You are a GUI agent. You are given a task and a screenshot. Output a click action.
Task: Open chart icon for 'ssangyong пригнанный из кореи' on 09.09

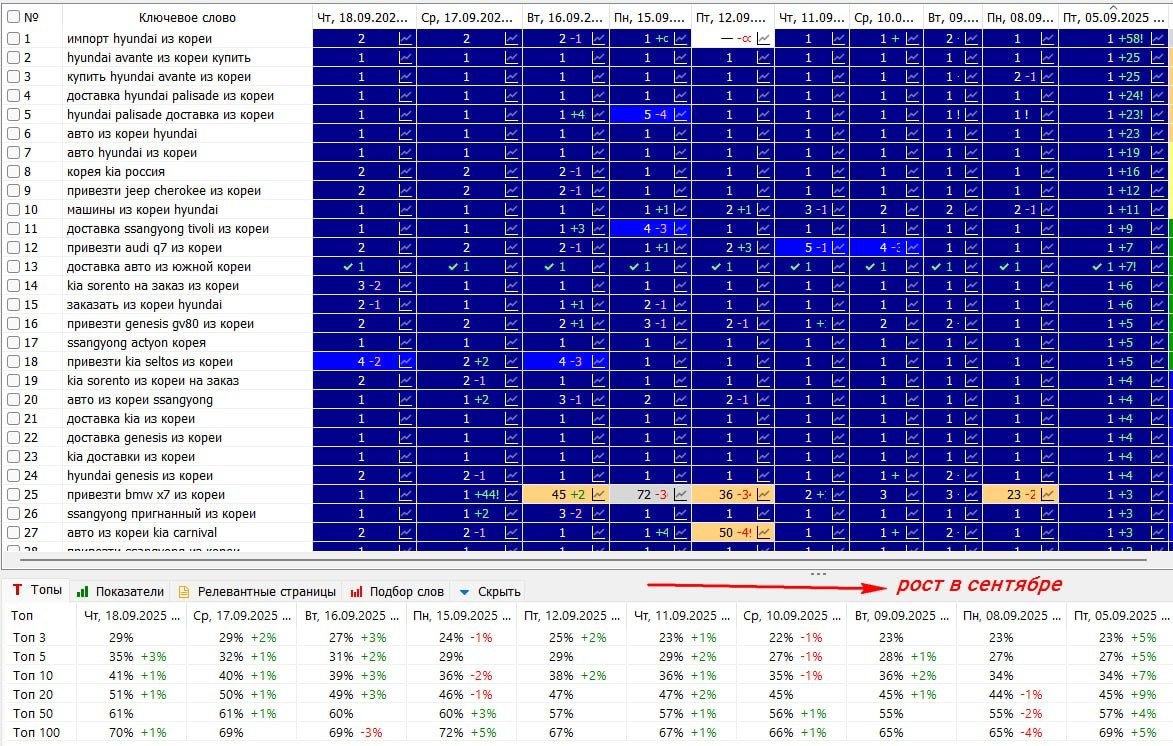971,513
